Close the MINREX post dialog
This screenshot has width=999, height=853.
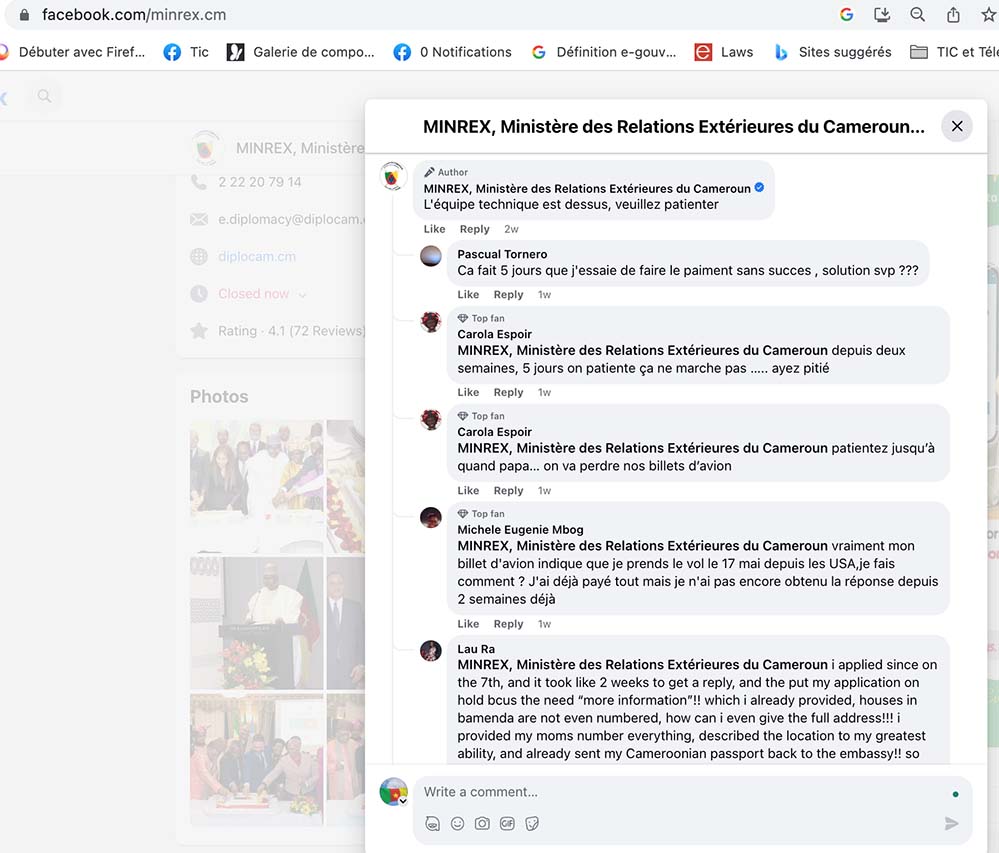coord(957,126)
